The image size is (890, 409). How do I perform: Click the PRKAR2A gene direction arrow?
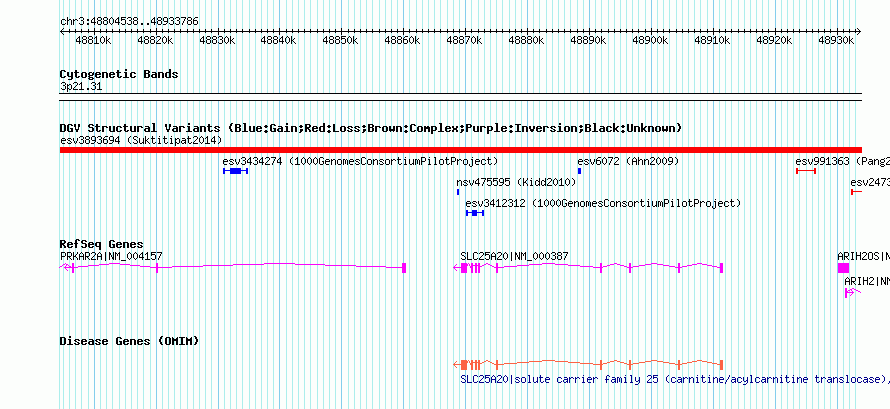64,268
